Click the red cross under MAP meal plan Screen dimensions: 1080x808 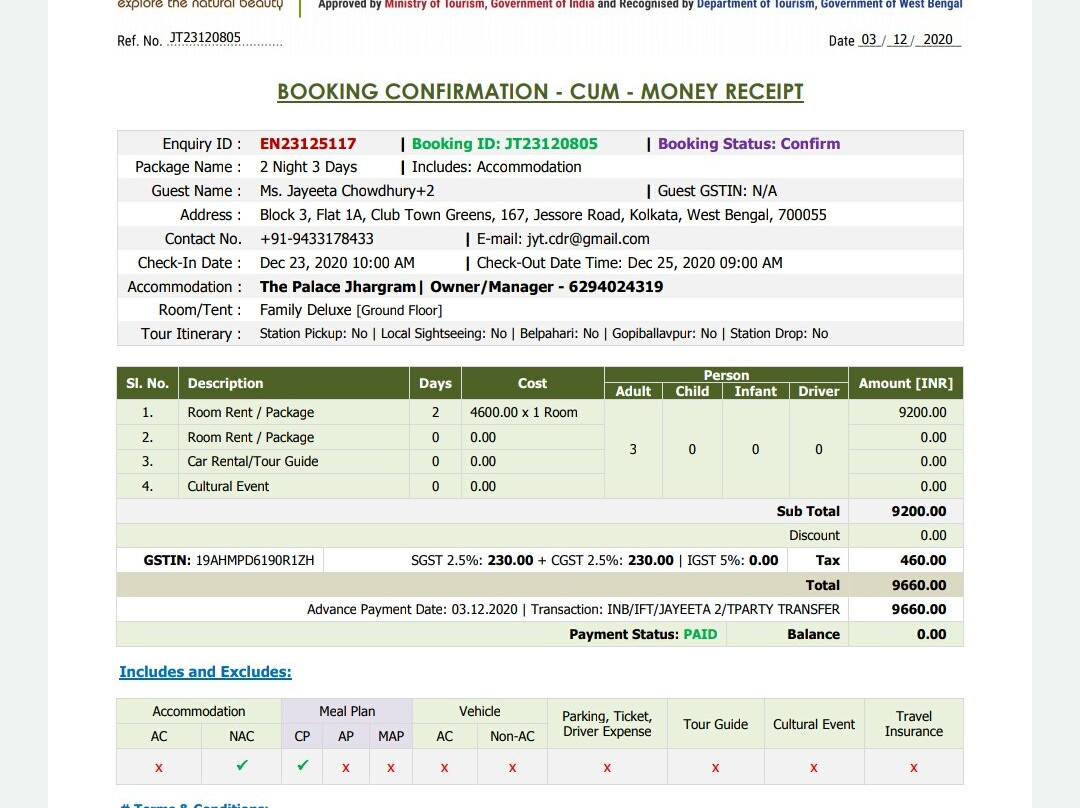(x=391, y=767)
